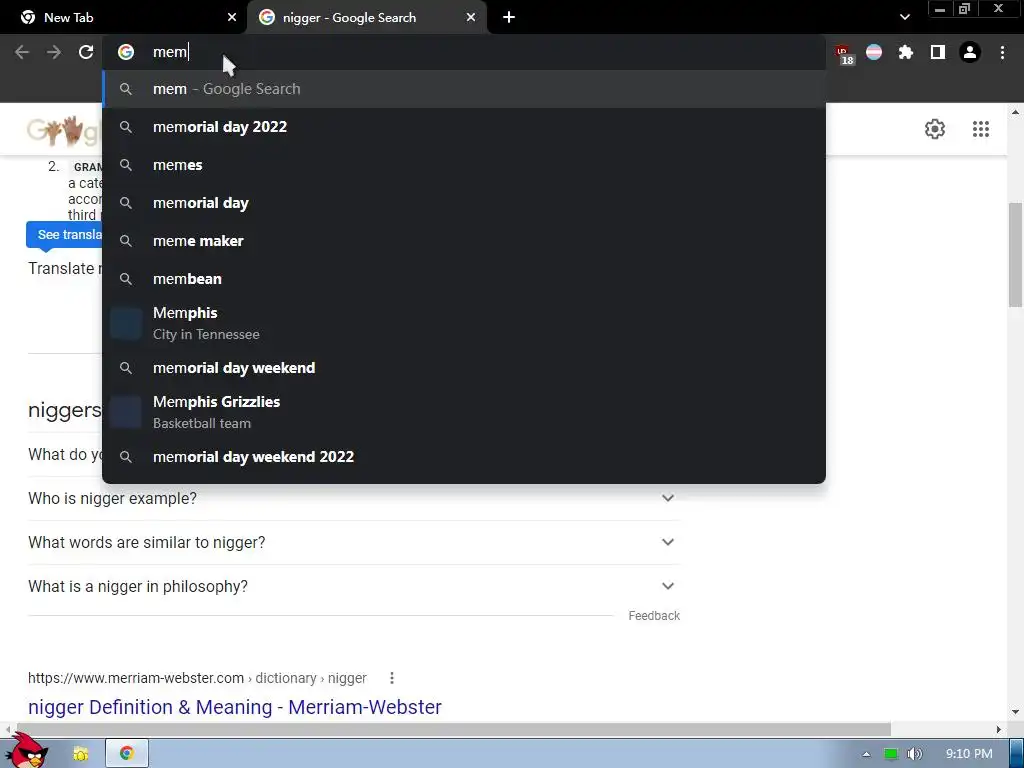Select 'mem - Google Search' suggestion
The image size is (1024, 768).
pyautogui.click(x=464, y=89)
